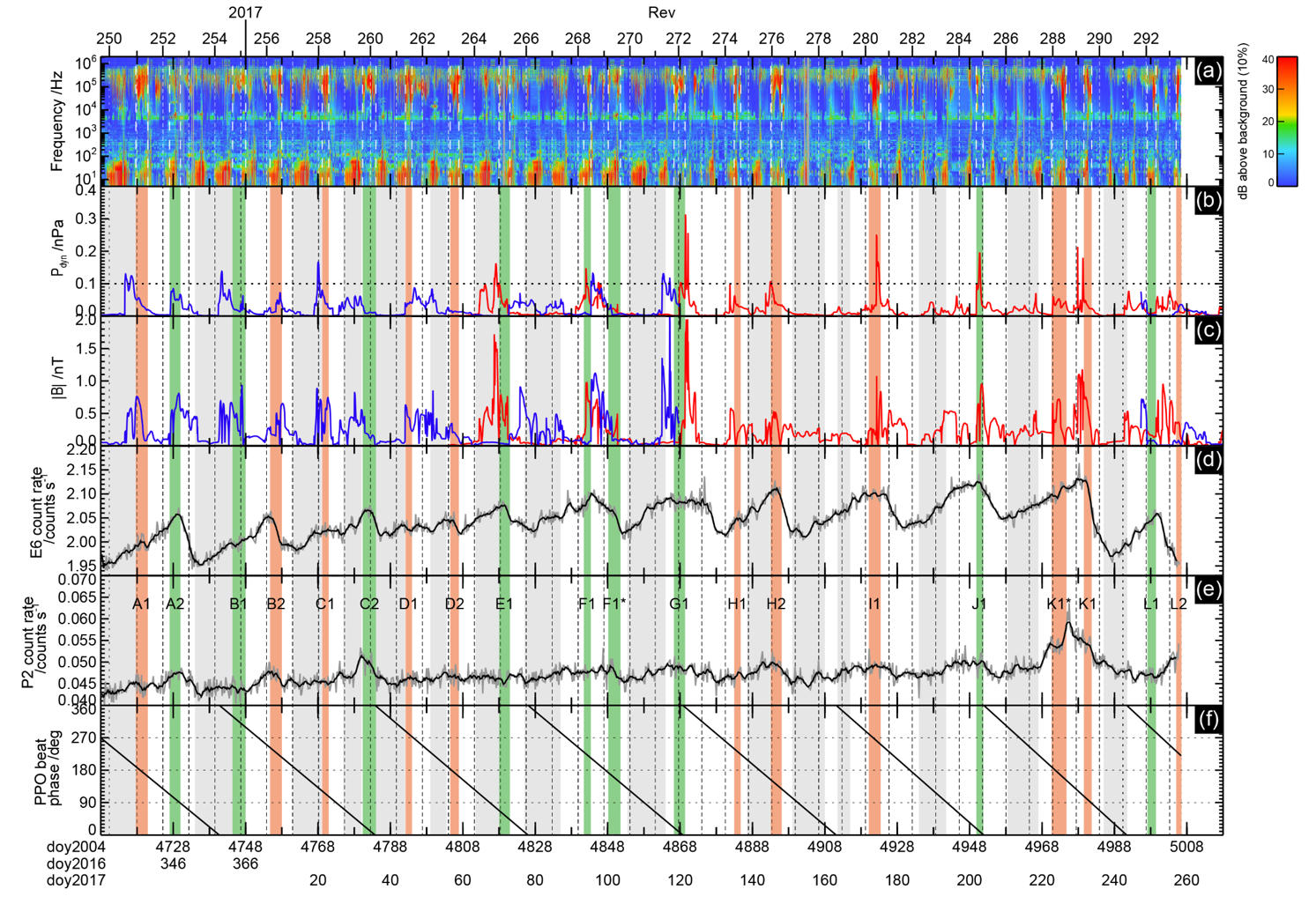The width and height of the screenshot is (1316, 904).
Task: Click the panel (a) label
Action: click(x=1208, y=70)
